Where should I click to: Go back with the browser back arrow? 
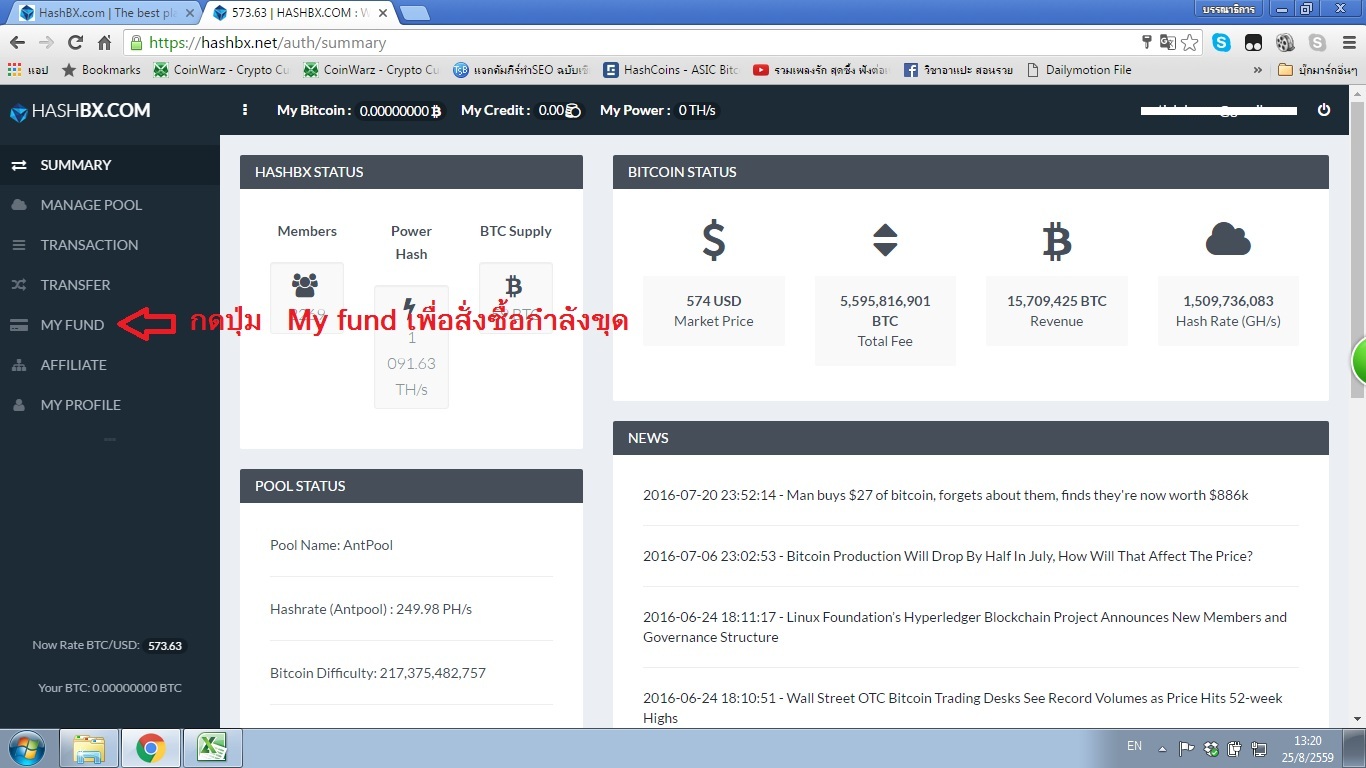(x=17, y=43)
